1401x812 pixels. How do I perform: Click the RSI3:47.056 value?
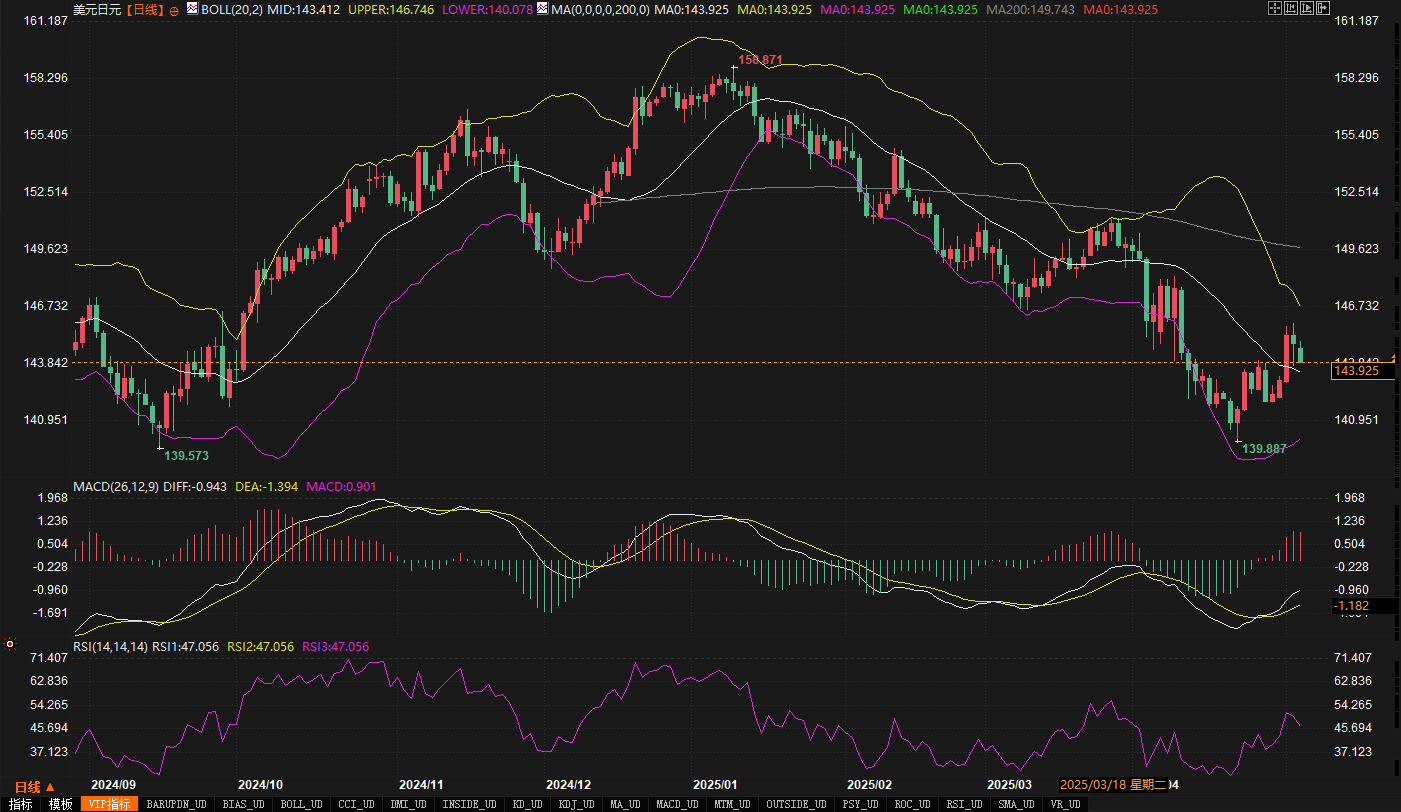pos(335,647)
